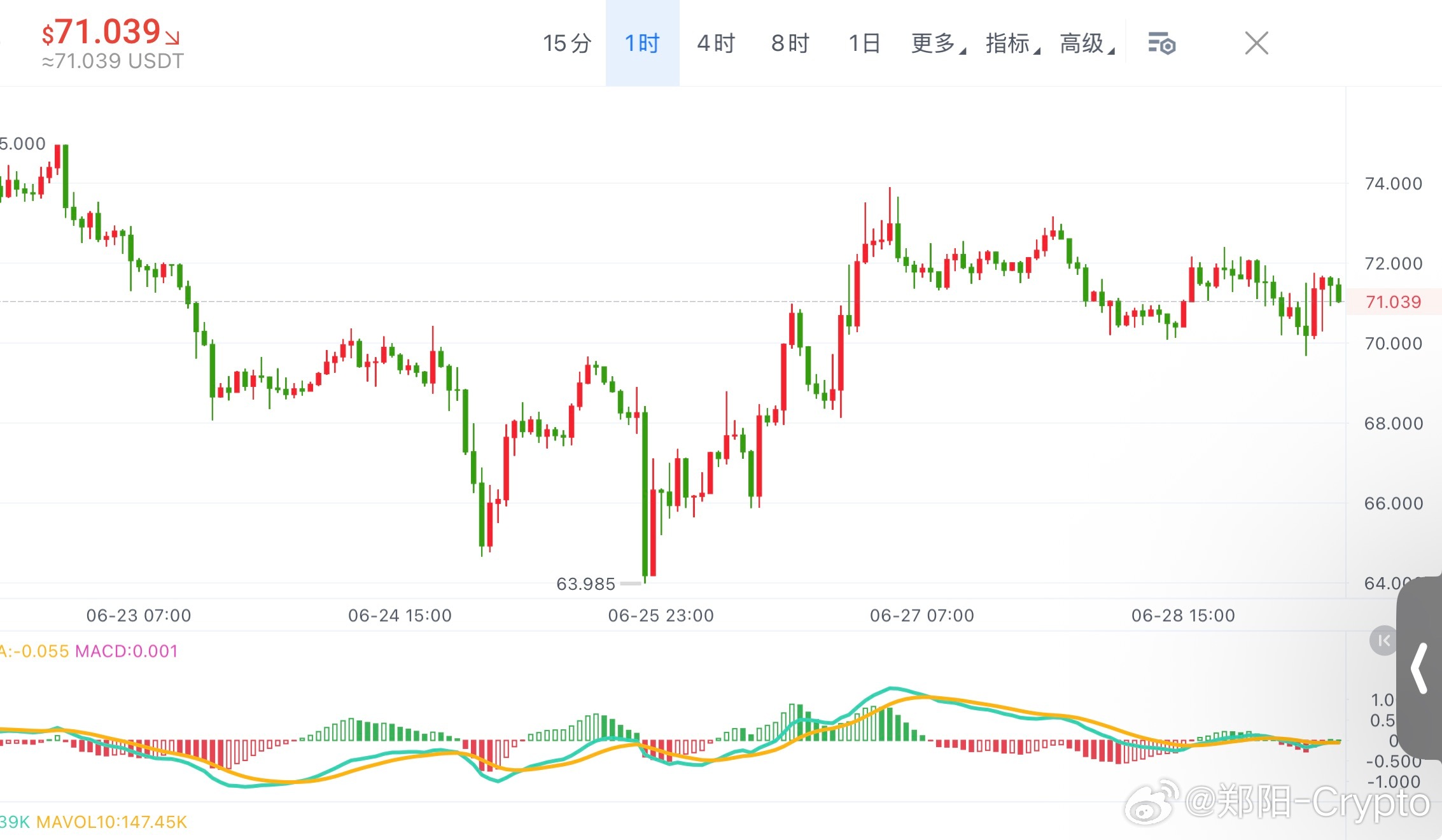Screen dimensions: 1442x840
Task: Open the 高级 advanced dropdown
Action: point(1087,43)
